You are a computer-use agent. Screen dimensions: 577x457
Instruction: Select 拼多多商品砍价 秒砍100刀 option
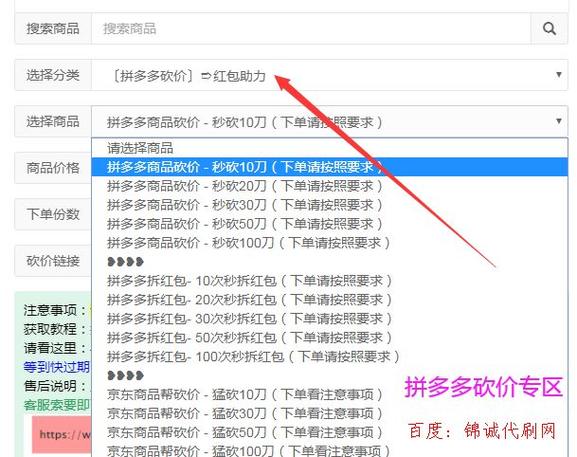329,243
